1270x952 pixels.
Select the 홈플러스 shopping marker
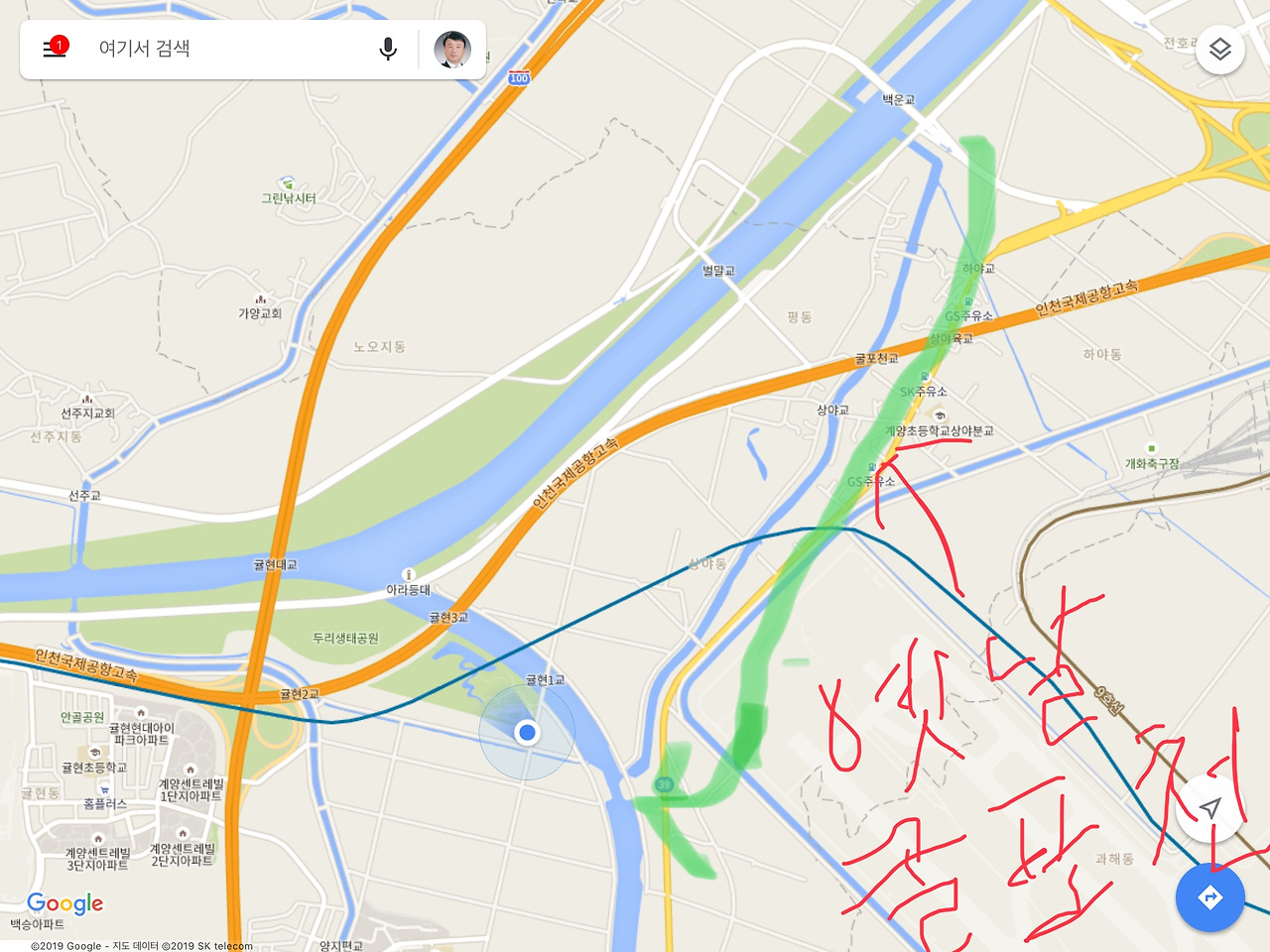(104, 789)
